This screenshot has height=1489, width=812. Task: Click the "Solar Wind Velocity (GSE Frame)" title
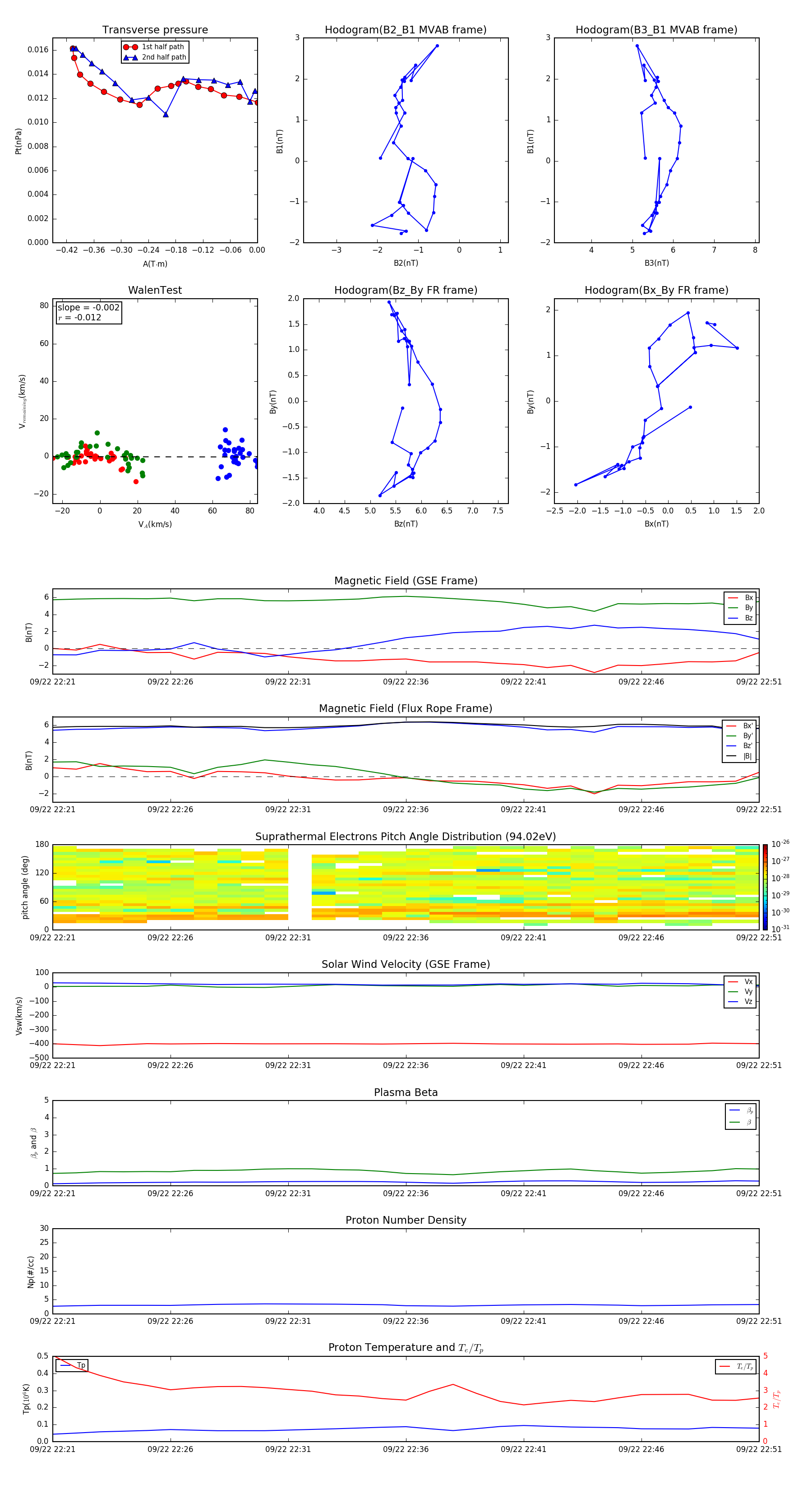click(406, 964)
